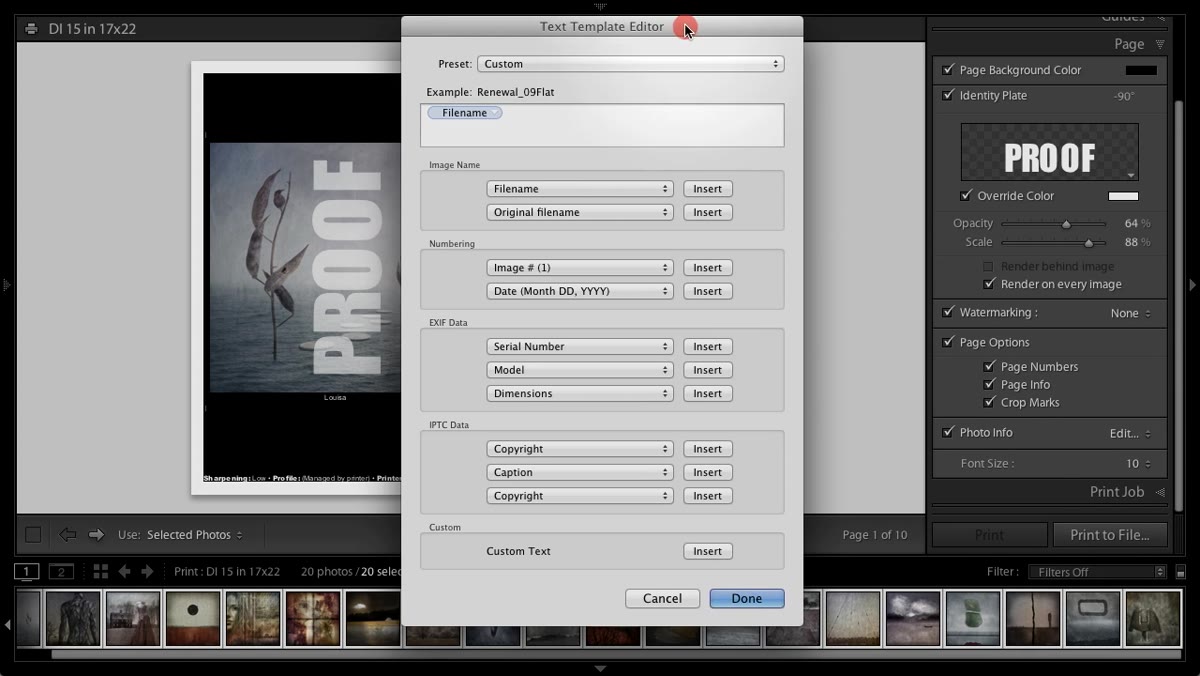This screenshot has width=1200, height=676.
Task: Open Page Background Color black swatch
Action: 1141,70
